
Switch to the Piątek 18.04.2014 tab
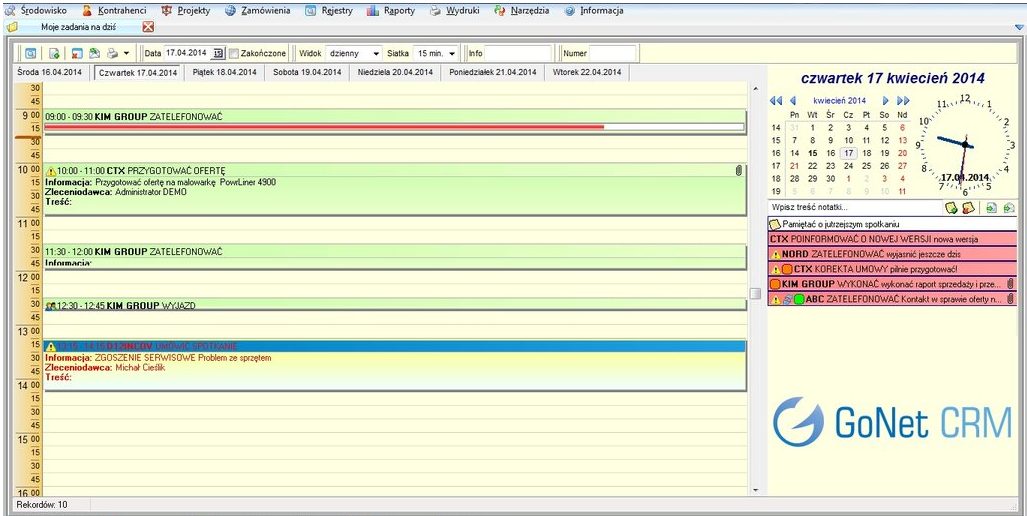(223, 72)
